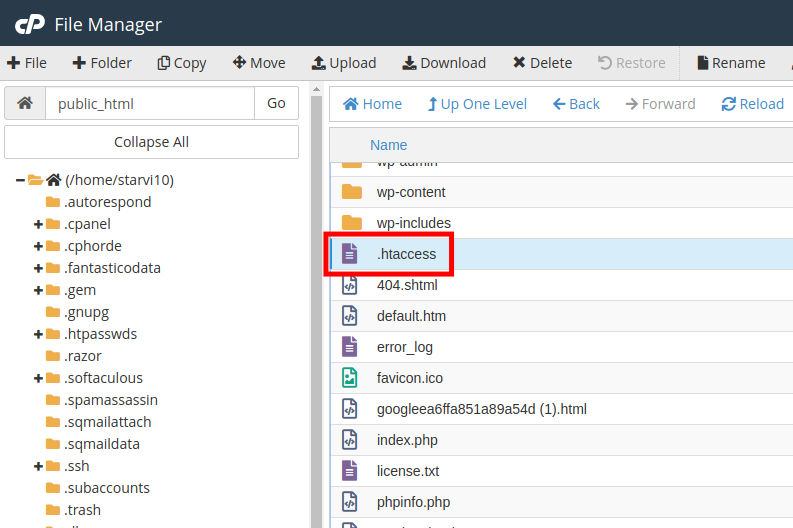Go to Home in navigation bar
Image resolution: width=793 pixels, height=528 pixels.
click(372, 104)
